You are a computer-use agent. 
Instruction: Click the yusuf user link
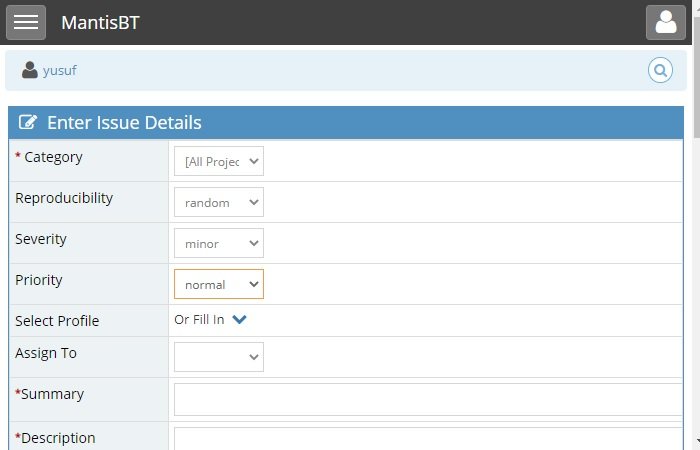coord(60,71)
